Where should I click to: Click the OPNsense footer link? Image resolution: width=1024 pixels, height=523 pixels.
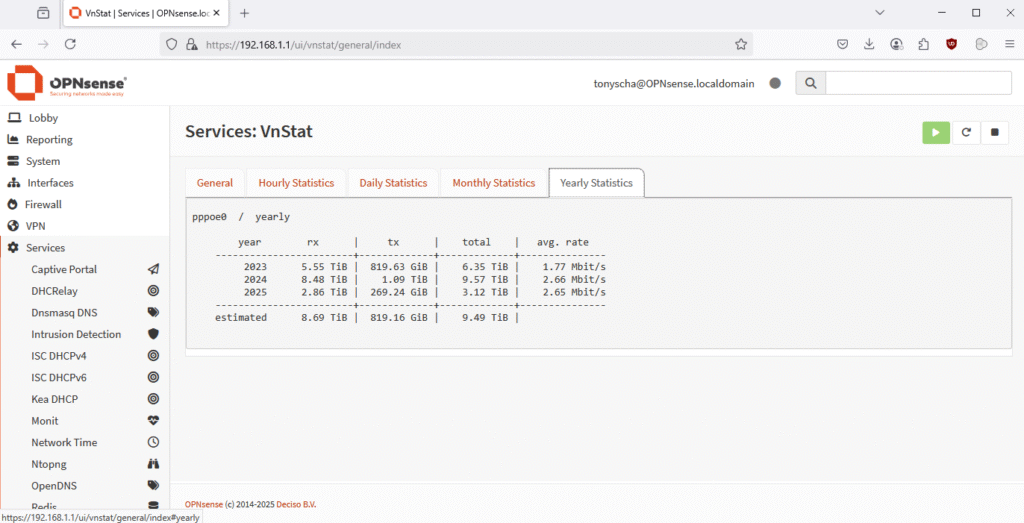tap(204, 505)
